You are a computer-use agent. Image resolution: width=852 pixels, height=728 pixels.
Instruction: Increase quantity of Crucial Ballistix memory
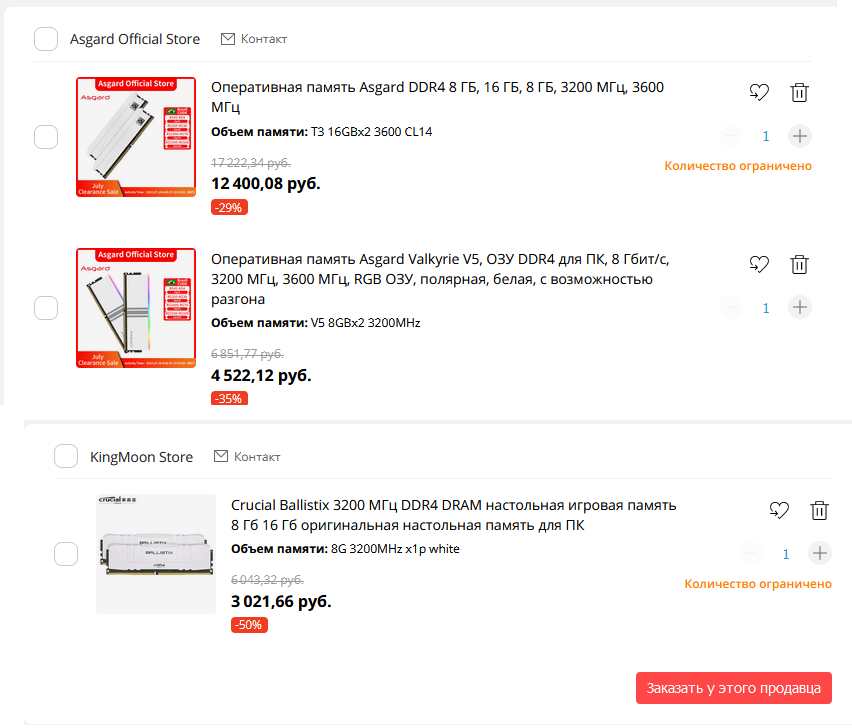(x=819, y=553)
